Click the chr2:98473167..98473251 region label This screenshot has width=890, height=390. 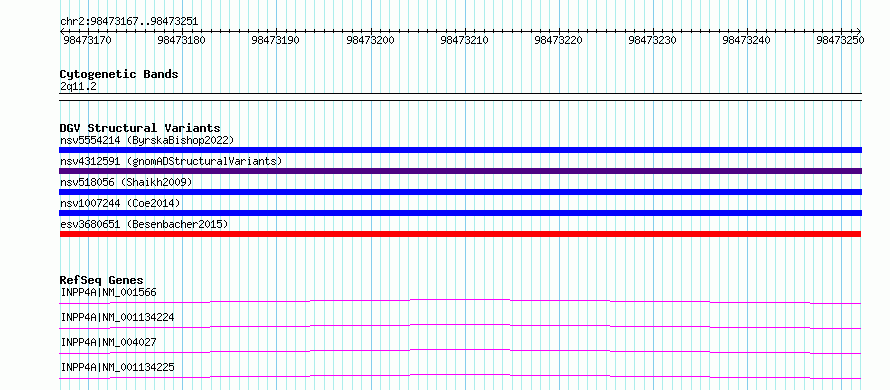[129, 21]
